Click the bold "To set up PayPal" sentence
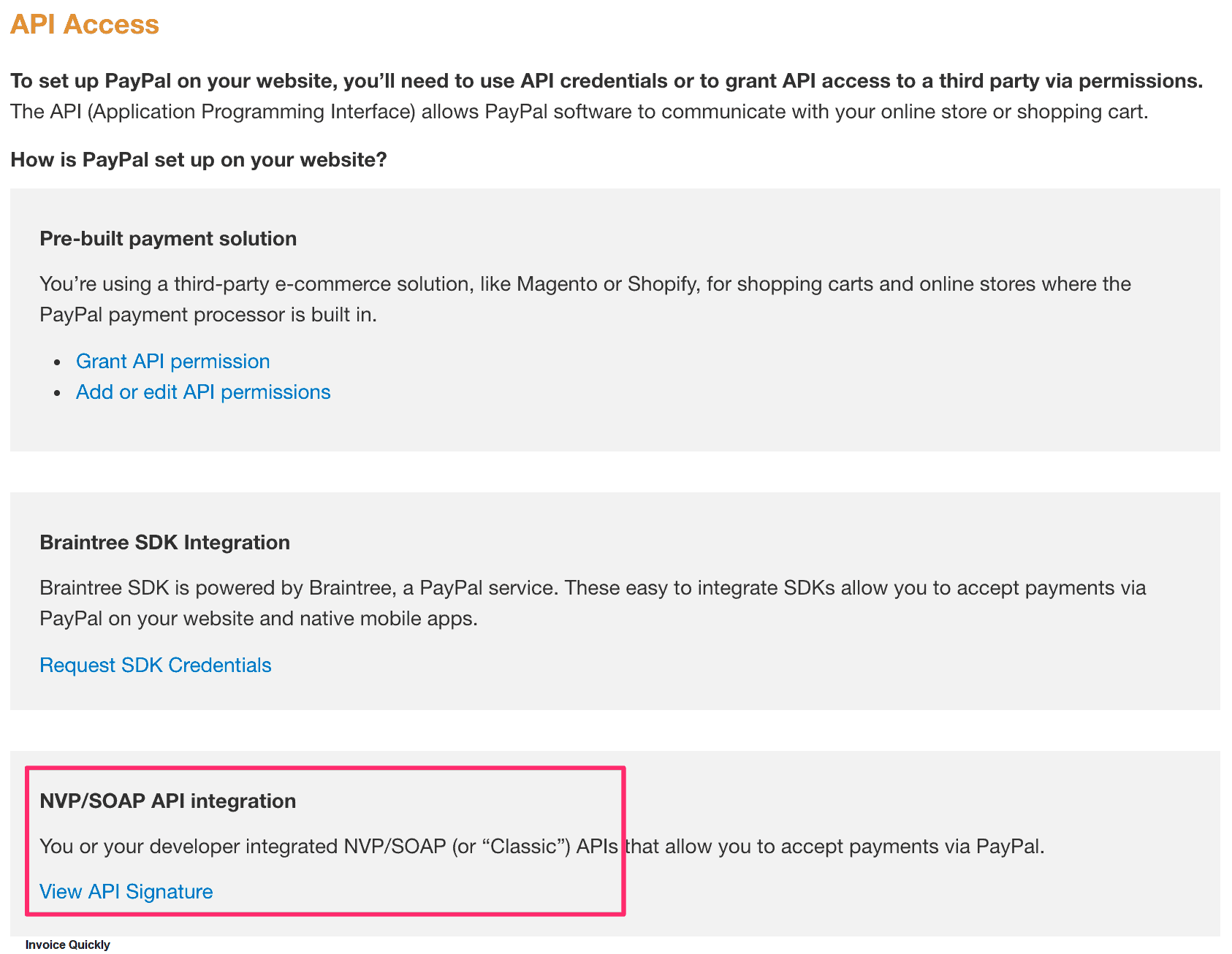 click(x=606, y=81)
